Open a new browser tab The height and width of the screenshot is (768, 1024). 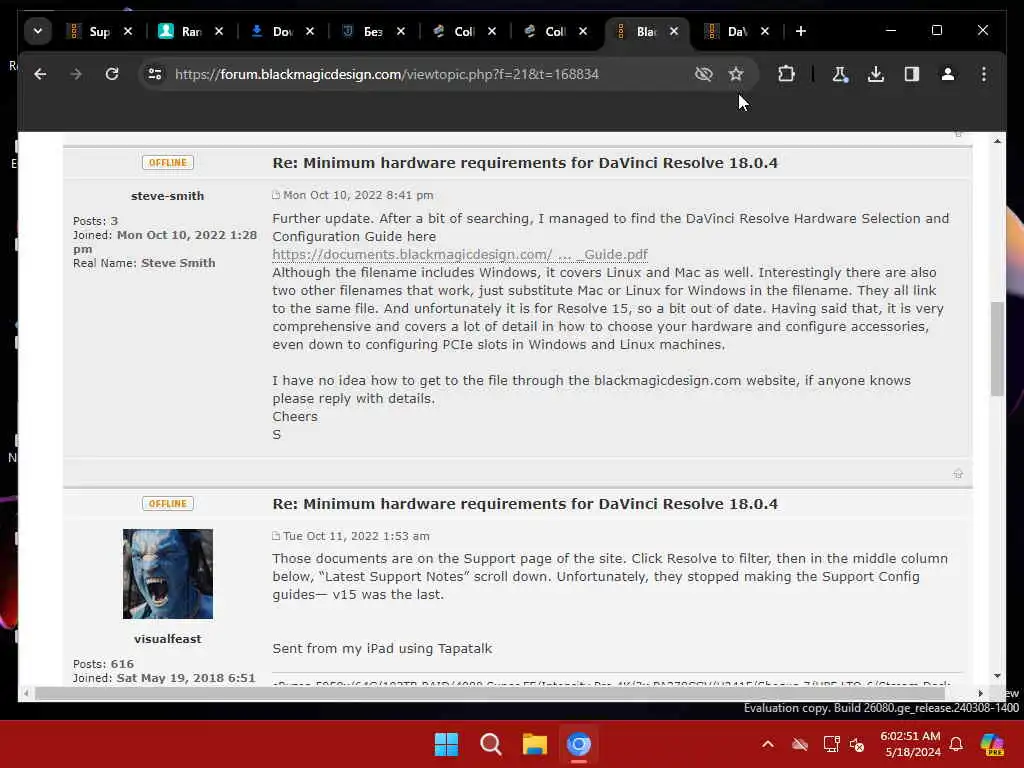[x=801, y=31]
